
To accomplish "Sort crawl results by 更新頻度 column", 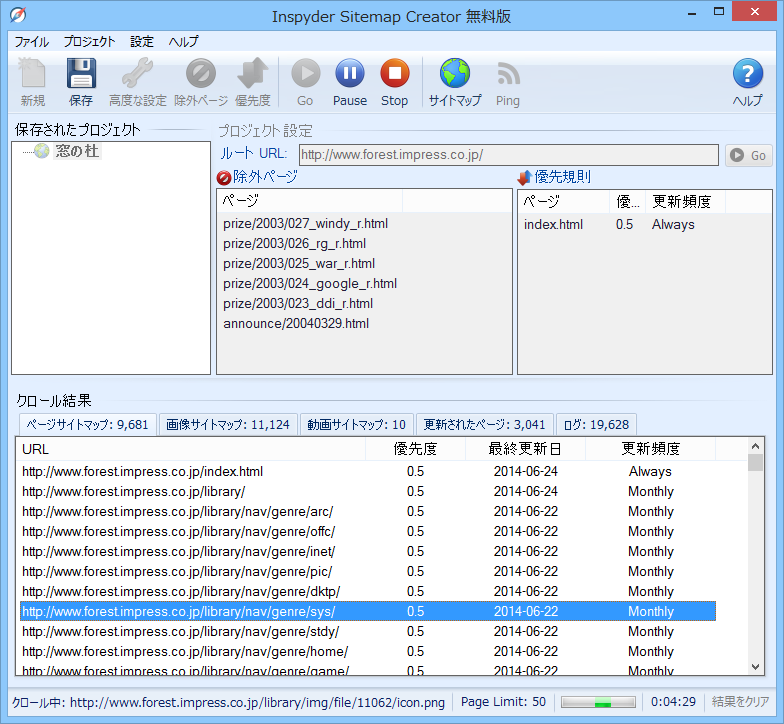I will [x=650, y=449].
